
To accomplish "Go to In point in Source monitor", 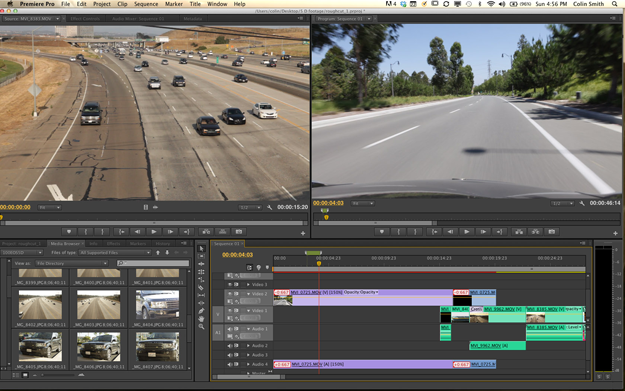I will pyautogui.click(x=122, y=232).
